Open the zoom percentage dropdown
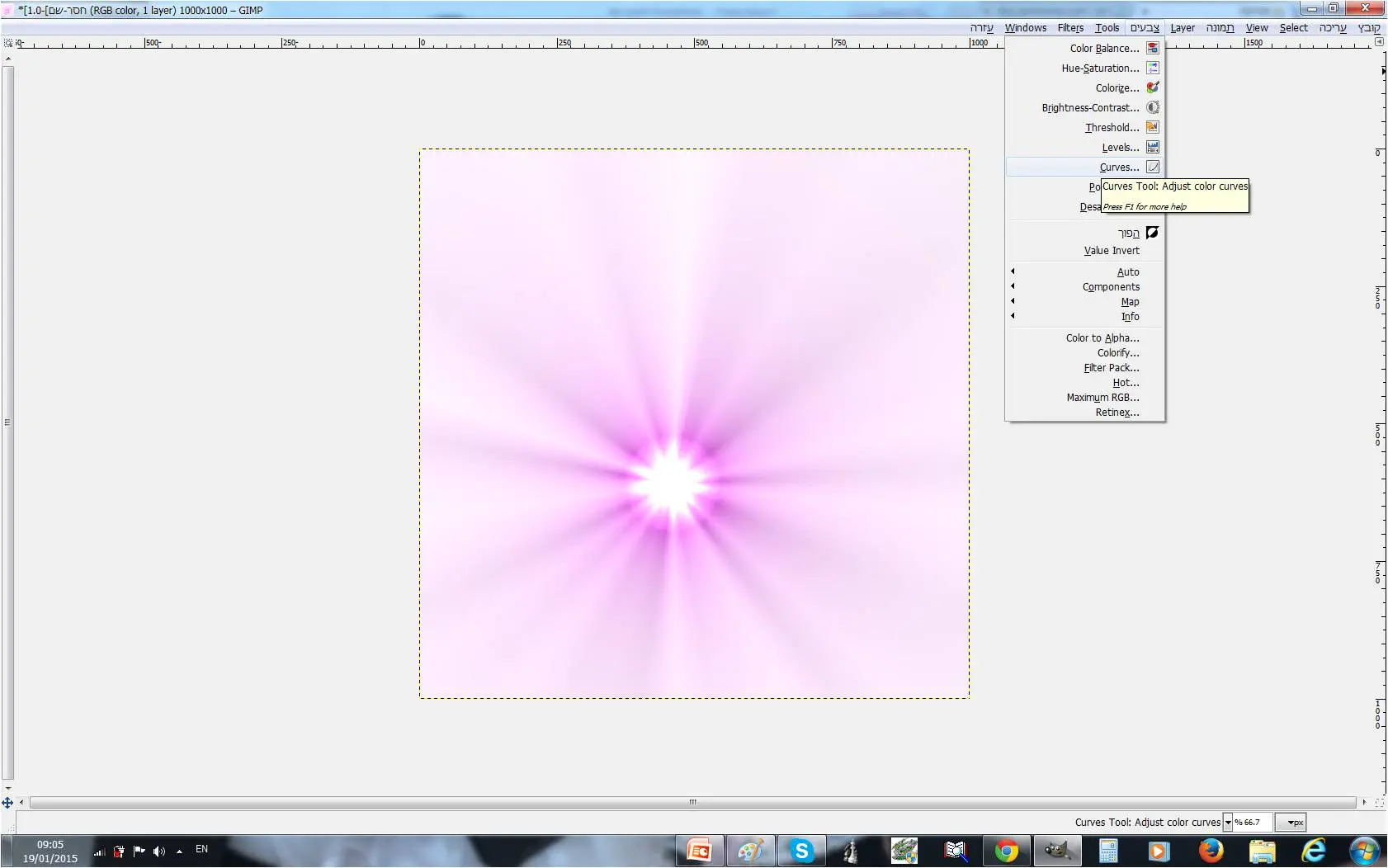Image resolution: width=1388 pixels, height=868 pixels. (x=1228, y=823)
